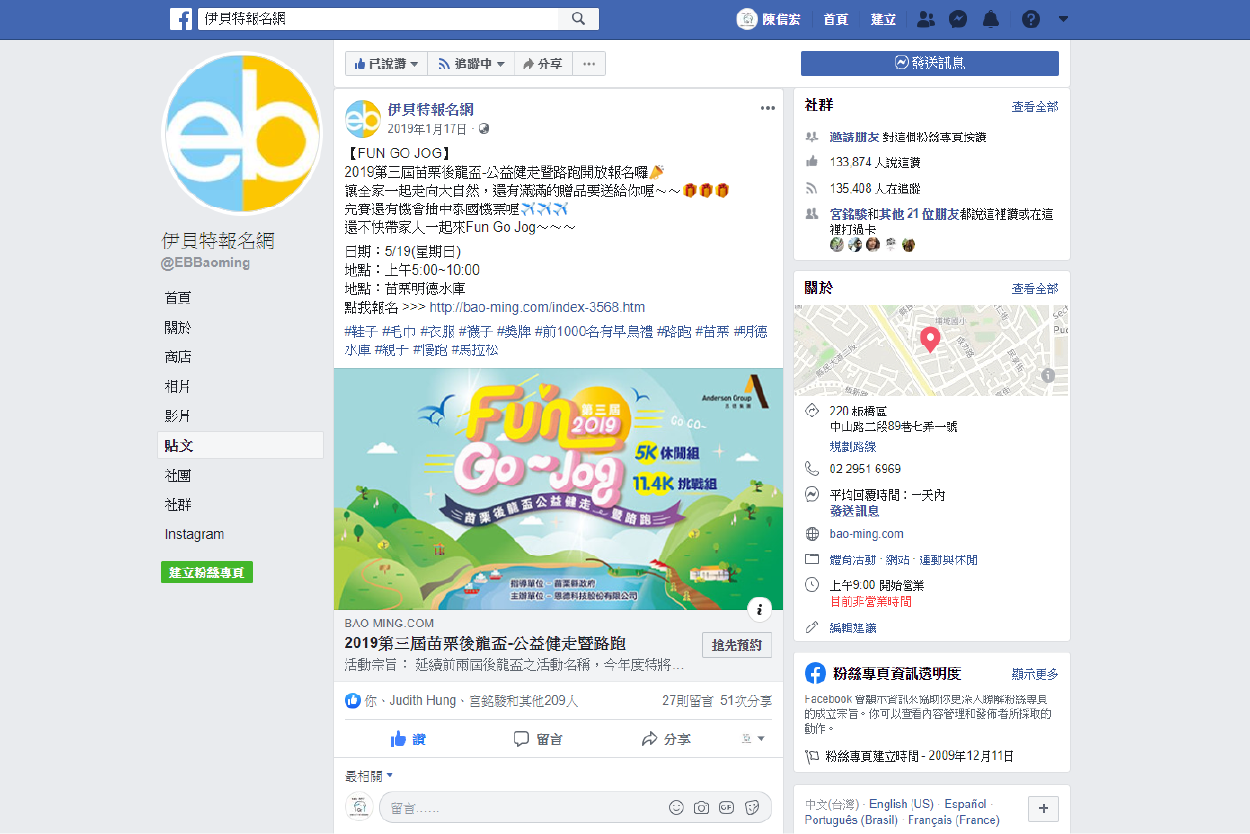This screenshot has width=1250, height=834.
Task: Open the help question mark icon
Action: pos(1031,19)
